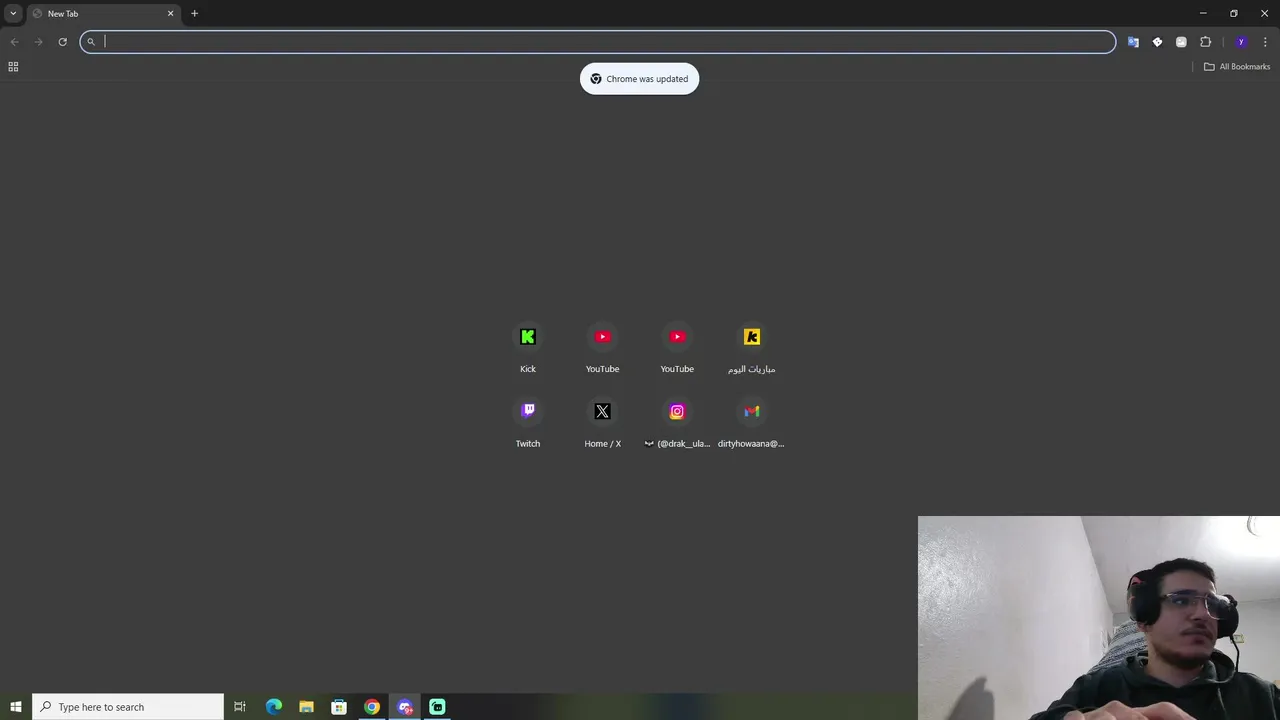1280x720 pixels.
Task: Open the purple Y profile avatar
Action: 1241,42
